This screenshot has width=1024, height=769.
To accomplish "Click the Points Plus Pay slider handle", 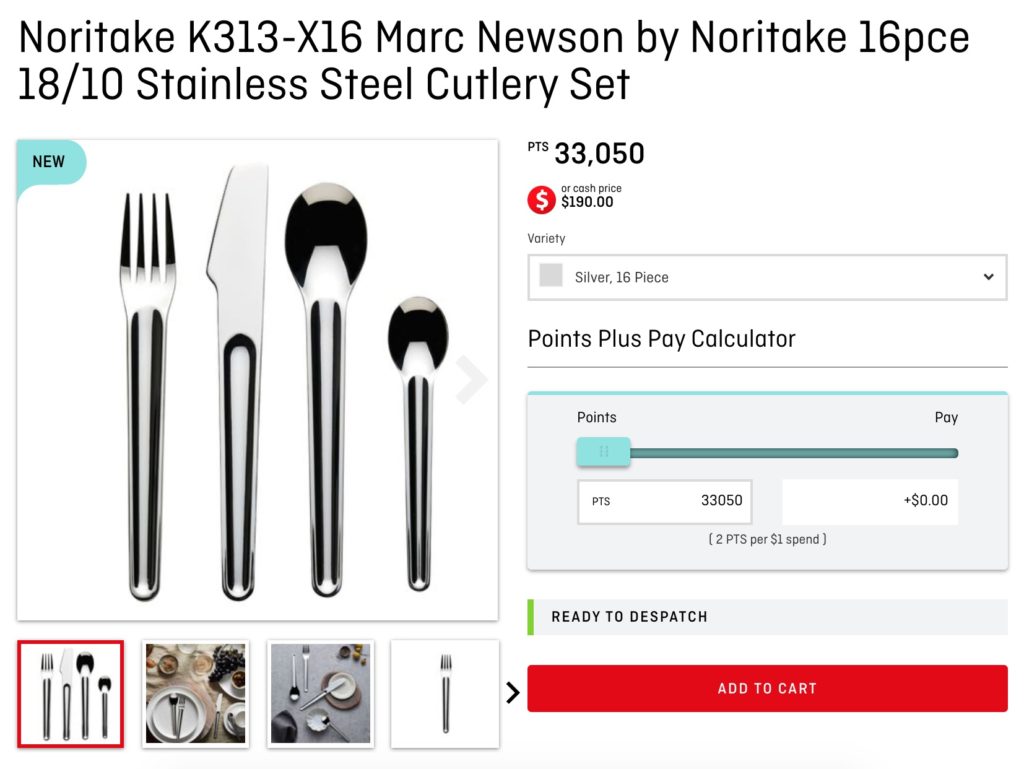I will (603, 452).
